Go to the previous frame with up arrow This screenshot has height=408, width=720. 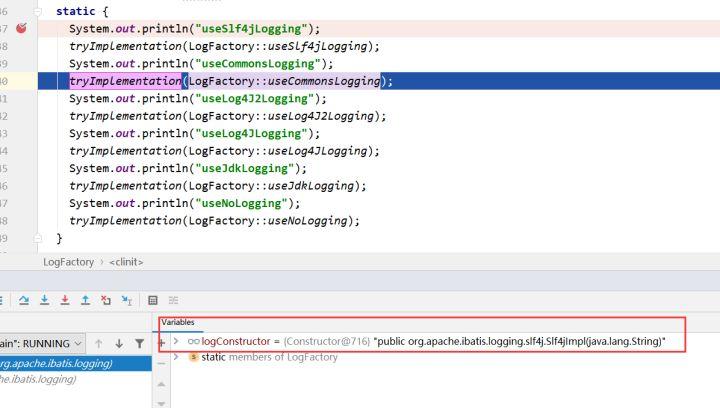(x=98, y=343)
